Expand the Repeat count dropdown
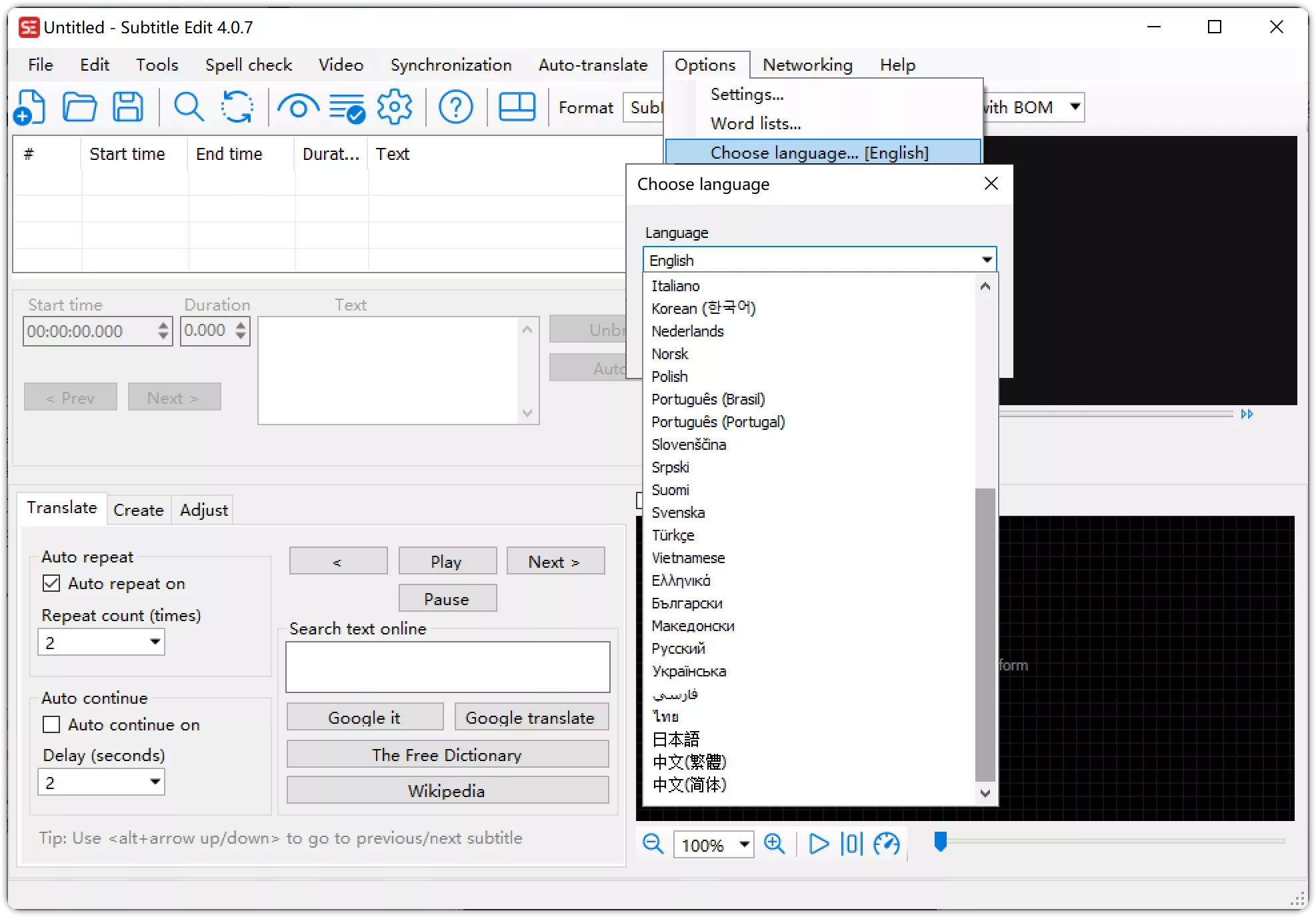 (x=155, y=642)
